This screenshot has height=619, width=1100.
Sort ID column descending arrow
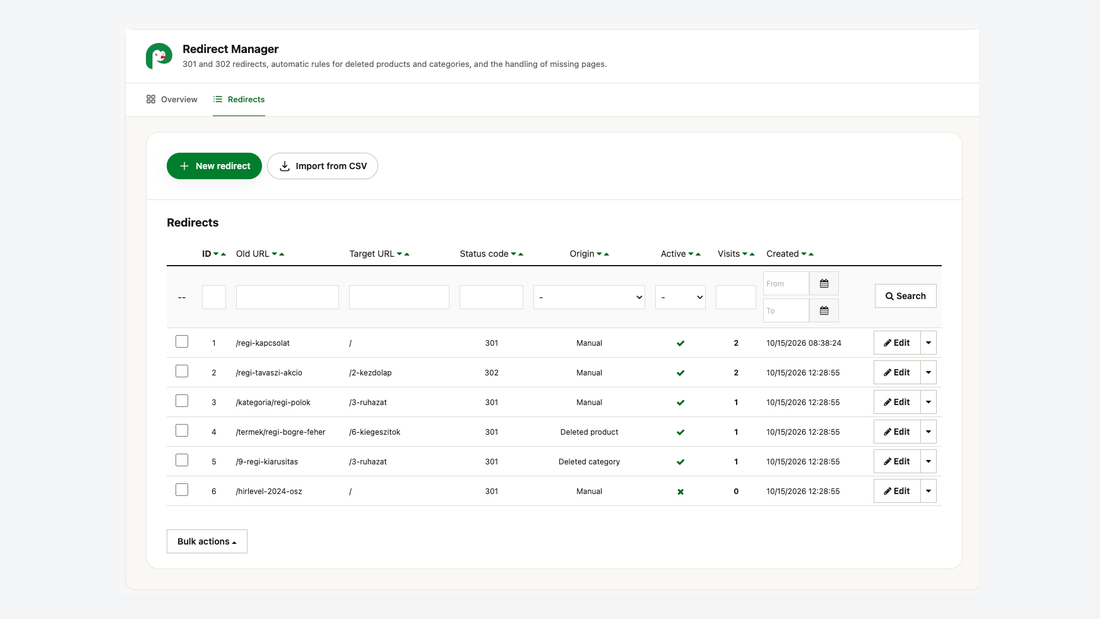click(216, 254)
